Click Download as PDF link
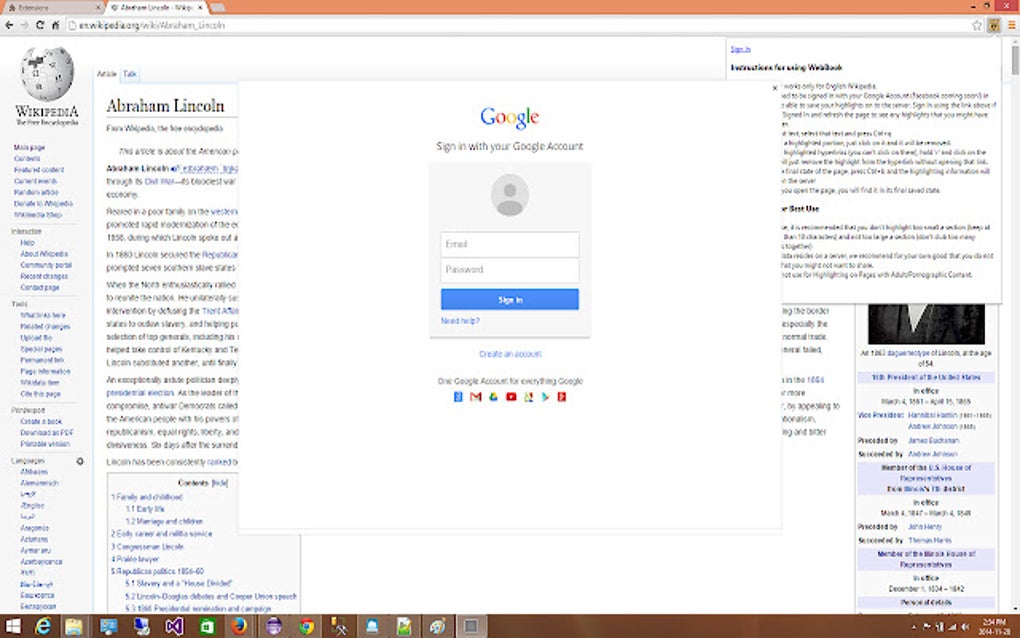 [x=47, y=432]
